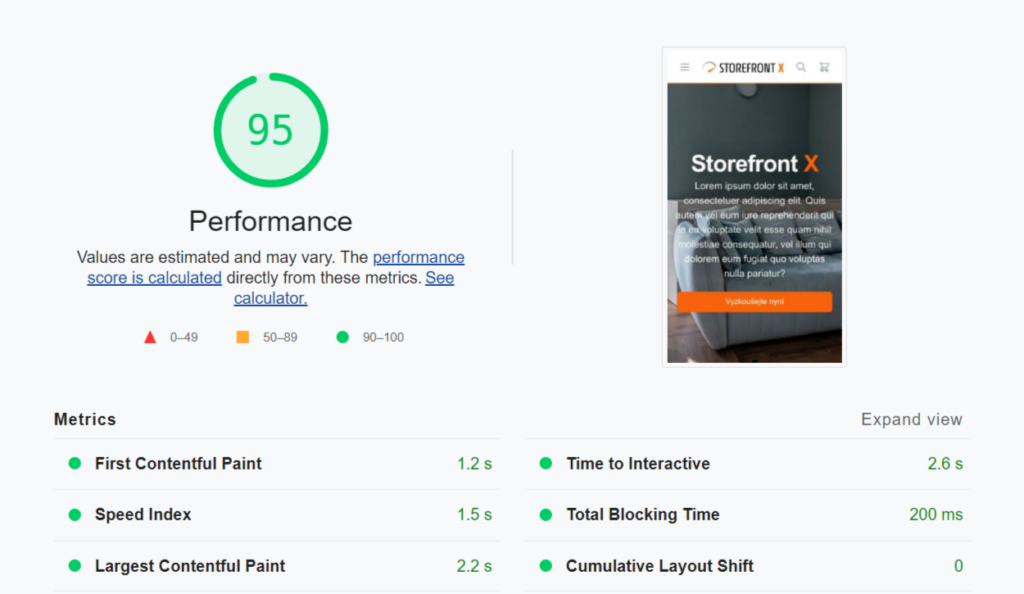Open the Largest Contentful Paint metric row
The image size is (1024, 594).
[x=278, y=566]
